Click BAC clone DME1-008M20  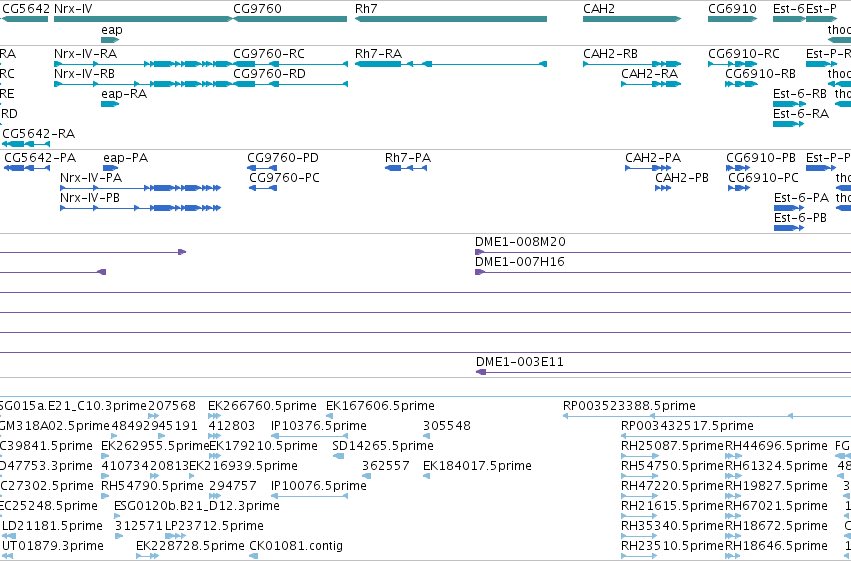(663, 252)
